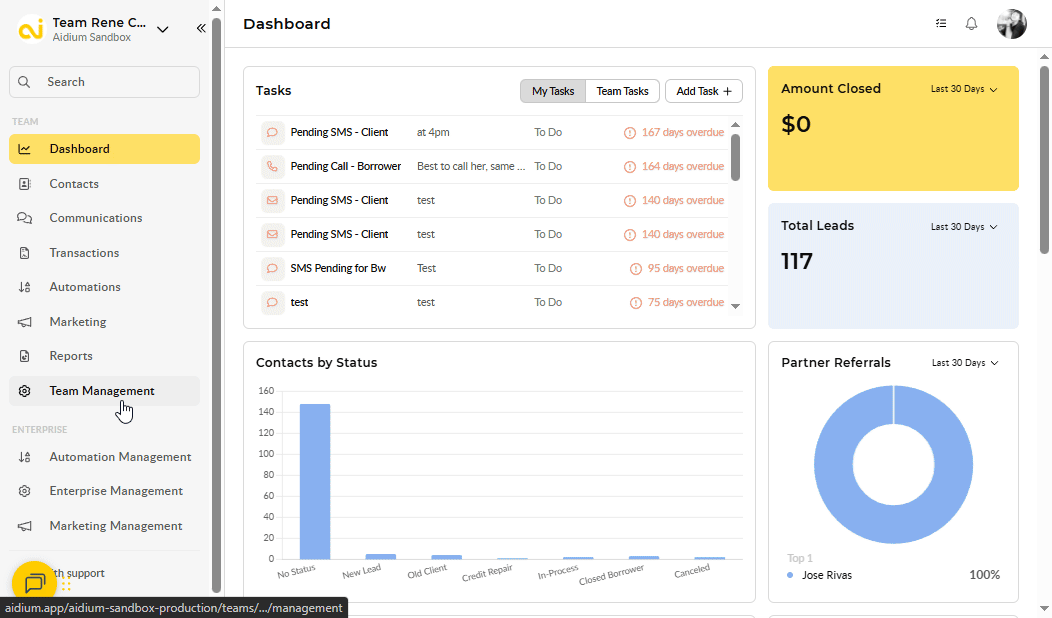
Task: Collapse the sidebar with double chevron icon
Action: [201, 29]
